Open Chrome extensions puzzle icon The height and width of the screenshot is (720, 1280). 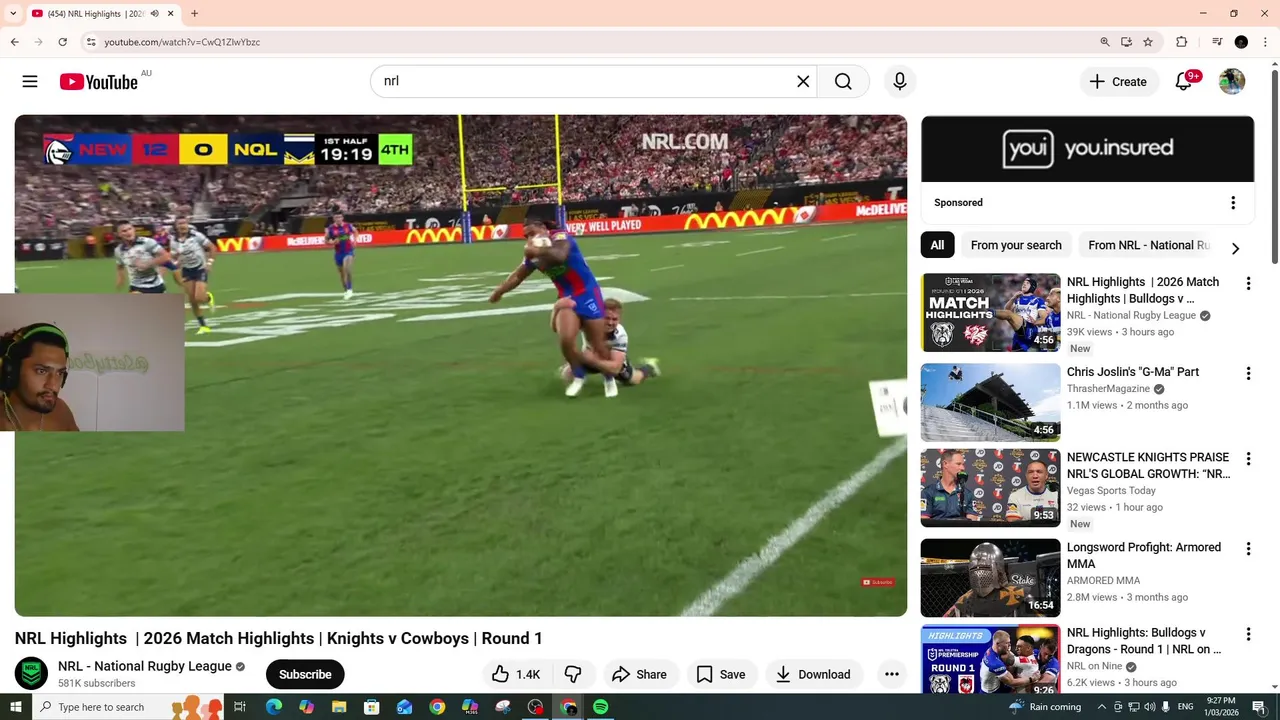pyautogui.click(x=1181, y=42)
